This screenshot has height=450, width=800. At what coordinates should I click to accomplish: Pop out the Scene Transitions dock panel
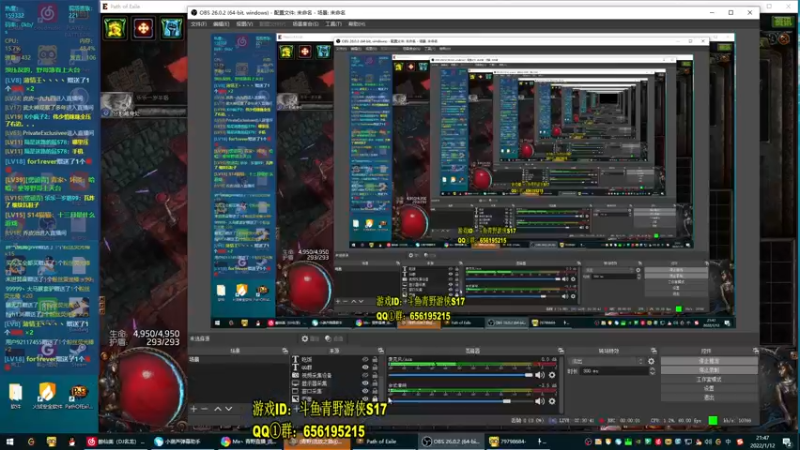pyautogui.click(x=654, y=351)
